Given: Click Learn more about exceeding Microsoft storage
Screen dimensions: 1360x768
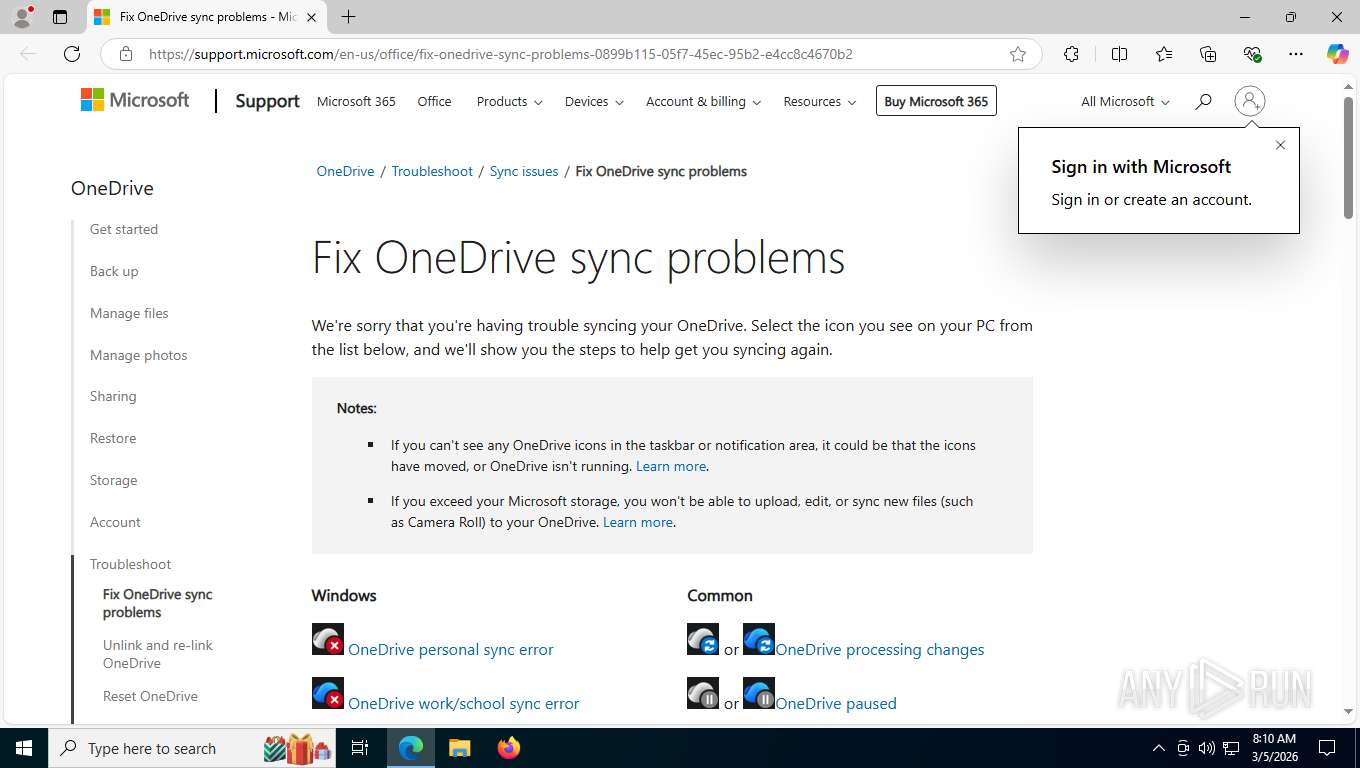Looking at the screenshot, I should [638, 522].
